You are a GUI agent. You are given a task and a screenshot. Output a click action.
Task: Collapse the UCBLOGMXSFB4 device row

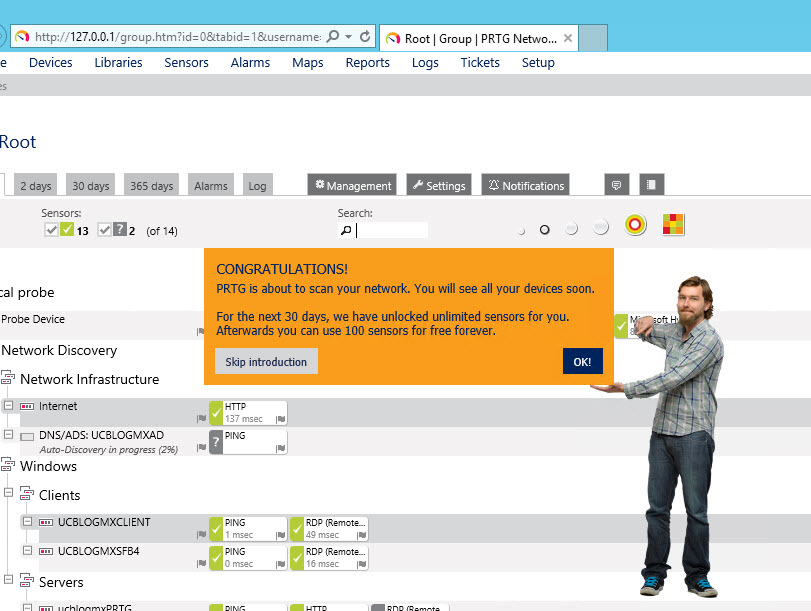27,551
